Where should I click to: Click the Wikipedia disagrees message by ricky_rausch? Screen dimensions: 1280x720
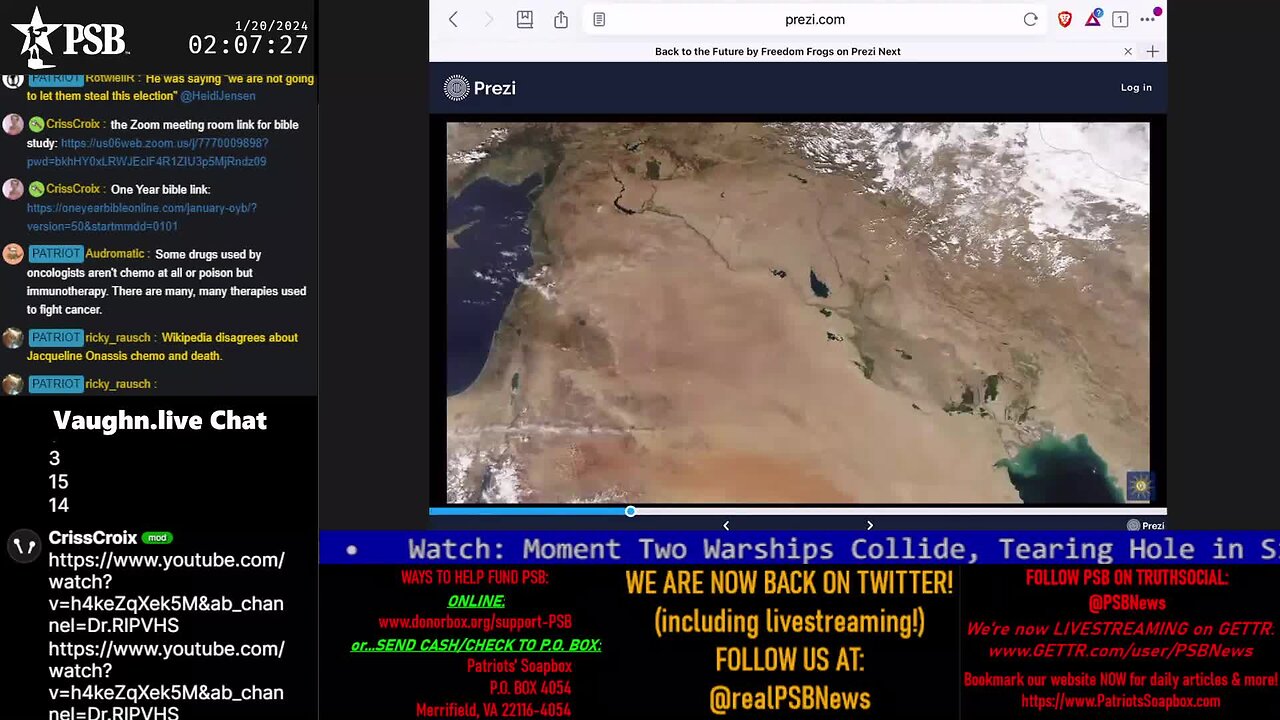click(x=163, y=347)
